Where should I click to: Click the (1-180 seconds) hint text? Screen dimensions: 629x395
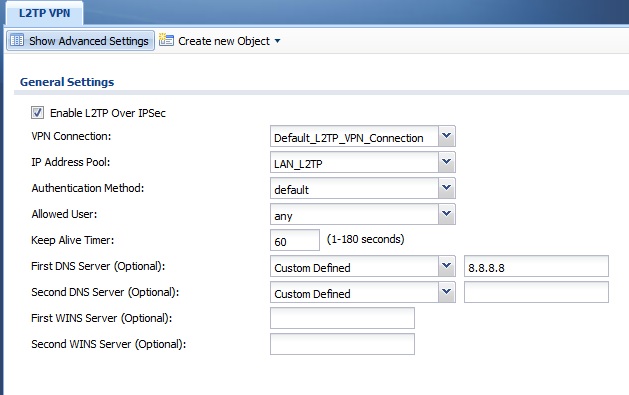365,239
